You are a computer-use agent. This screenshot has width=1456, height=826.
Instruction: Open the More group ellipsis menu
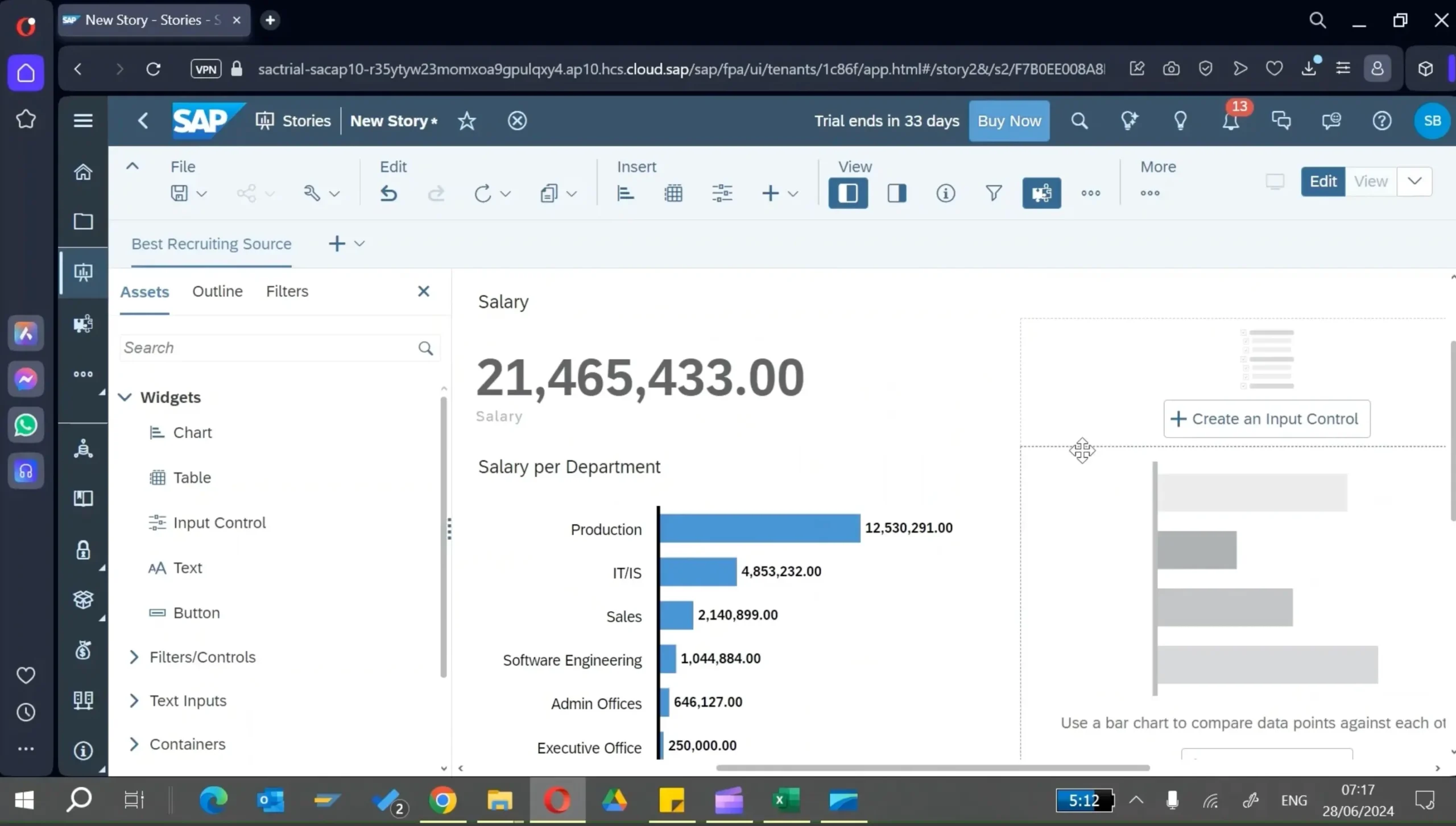(1150, 193)
